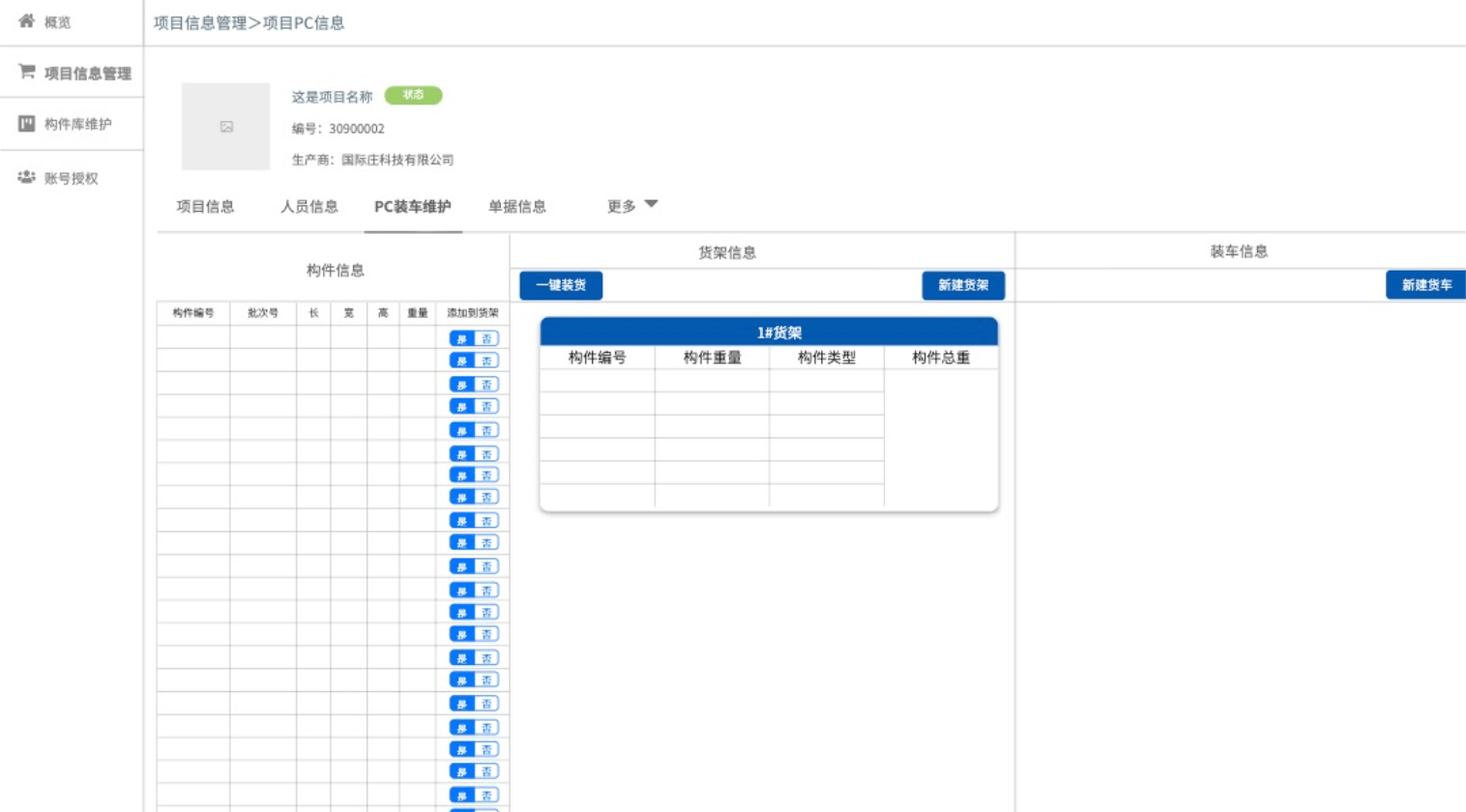
Task: Click the project image placeholder thumbnail
Action: 225,127
